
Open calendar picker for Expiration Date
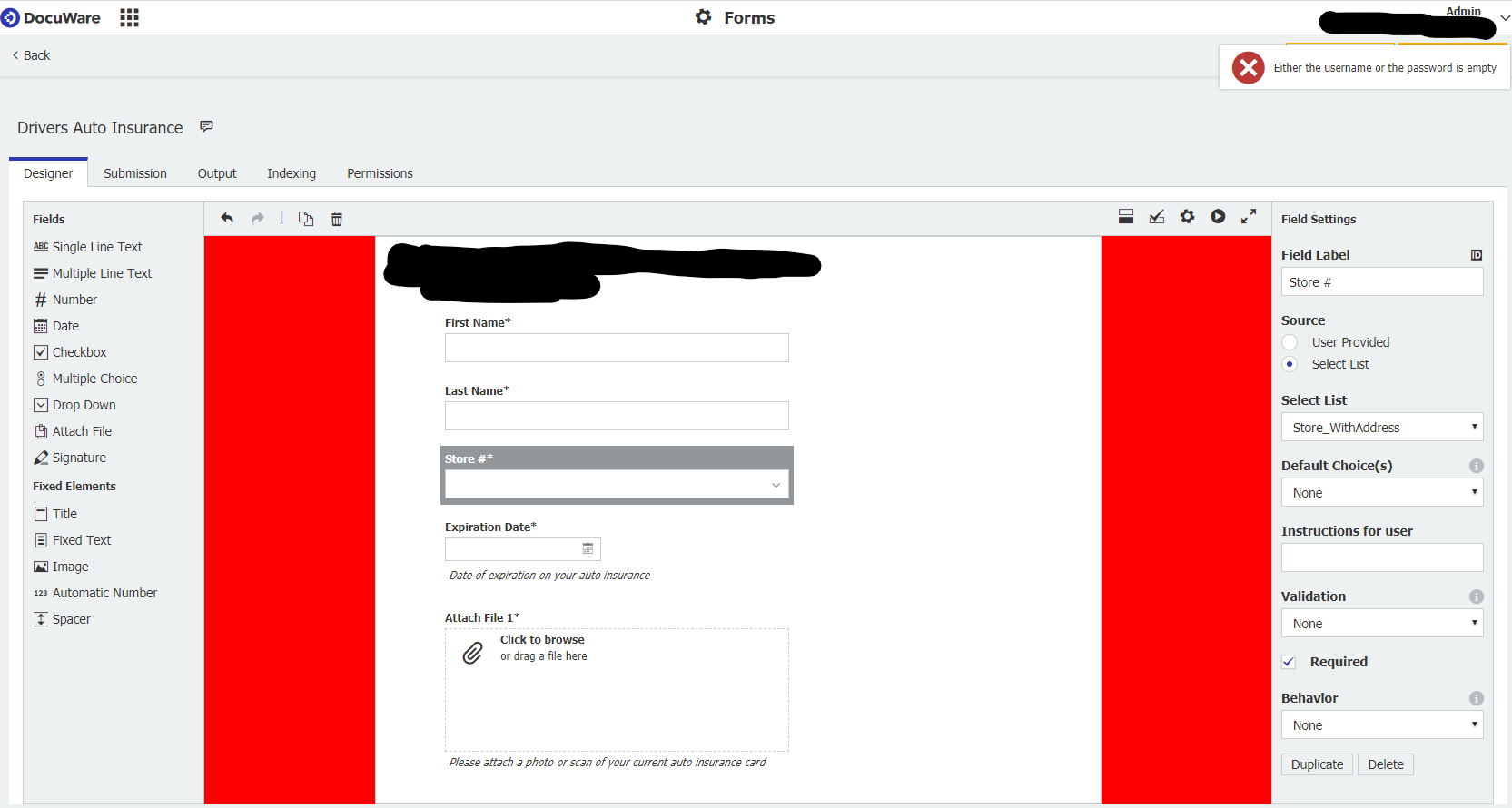(x=588, y=548)
